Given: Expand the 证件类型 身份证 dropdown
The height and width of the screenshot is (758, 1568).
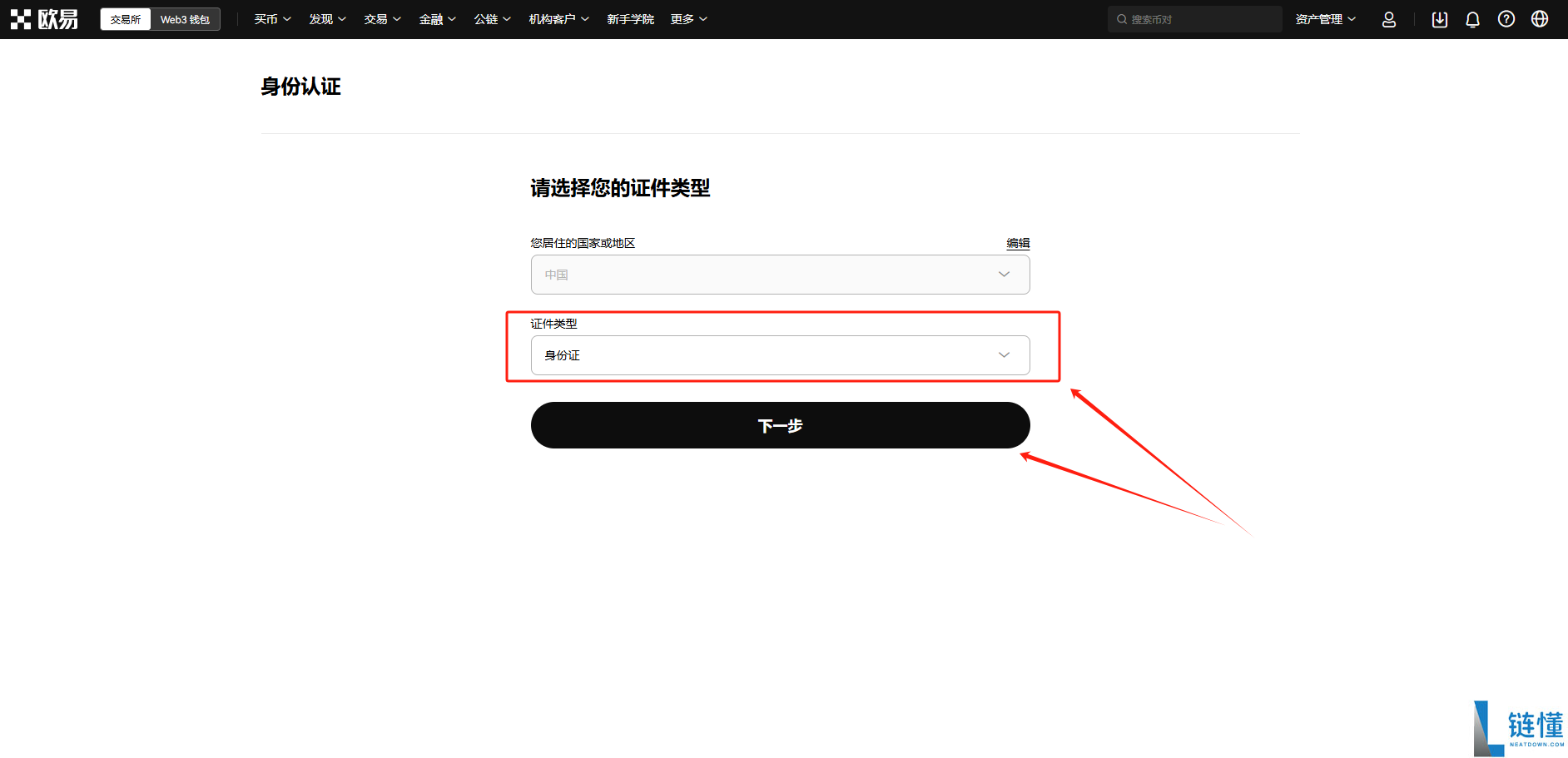Looking at the screenshot, I should coord(780,355).
